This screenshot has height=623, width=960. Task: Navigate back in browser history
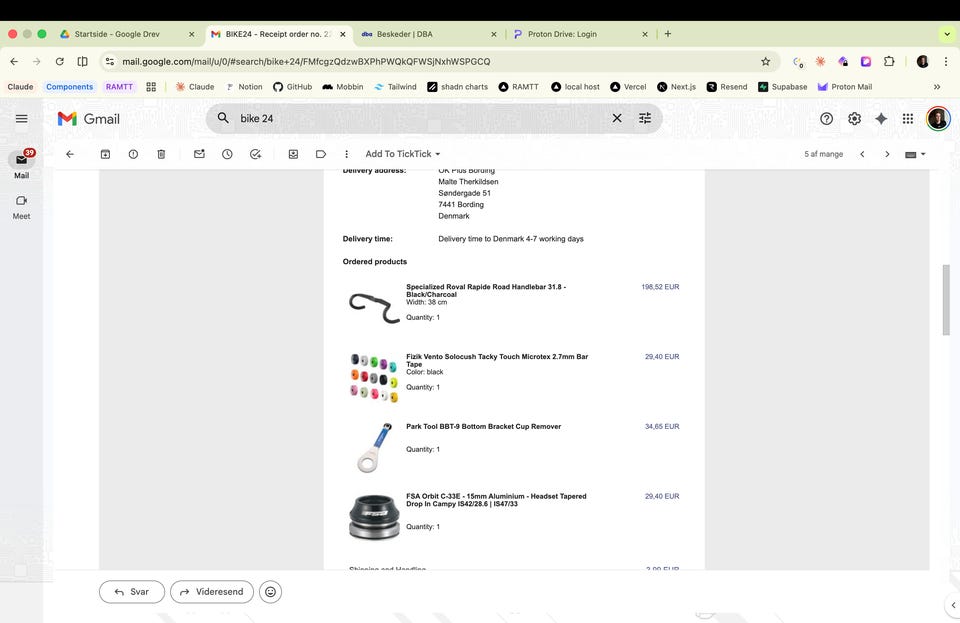[14, 61]
